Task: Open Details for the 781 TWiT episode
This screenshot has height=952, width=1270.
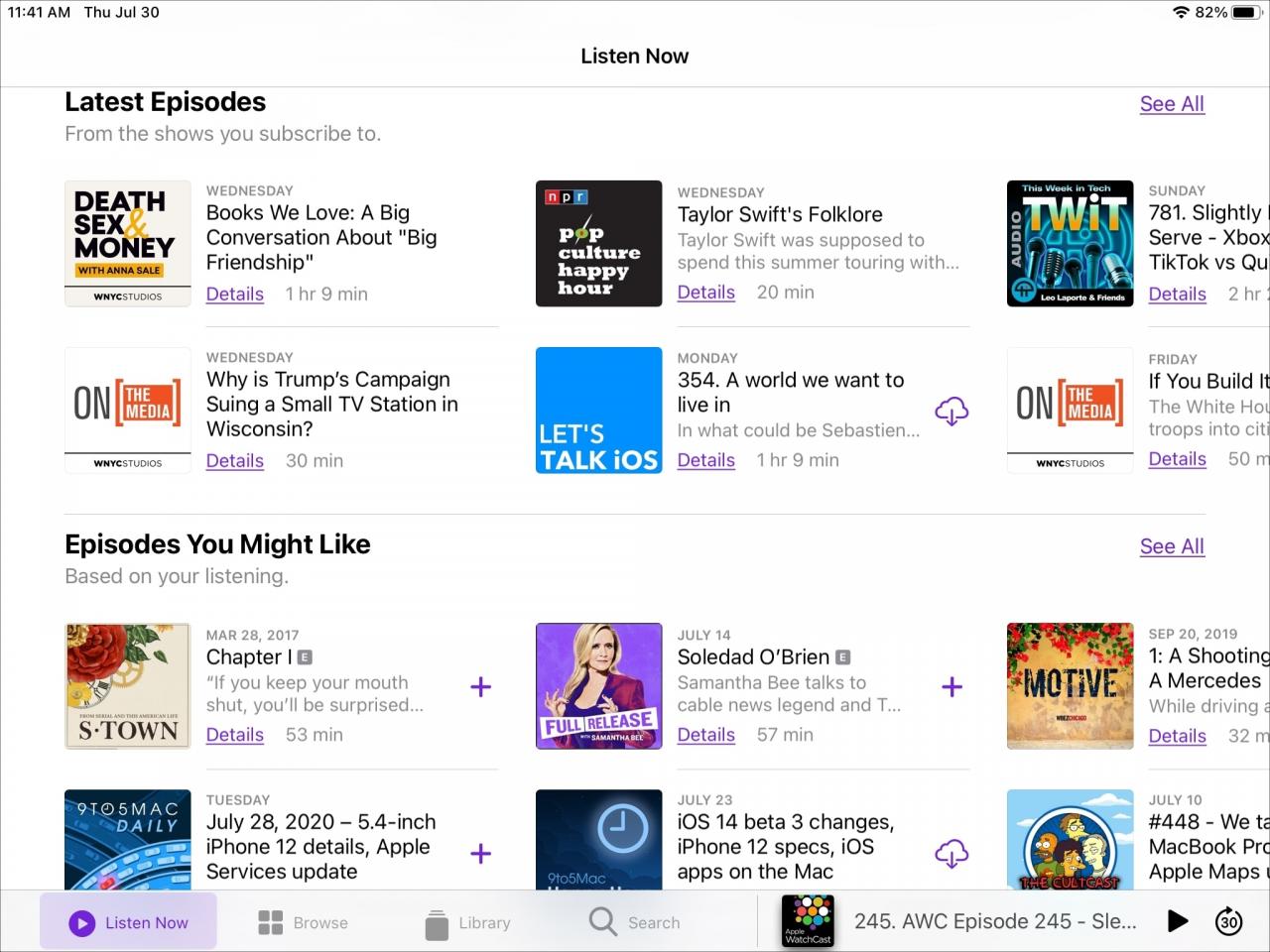Action: [x=1178, y=295]
